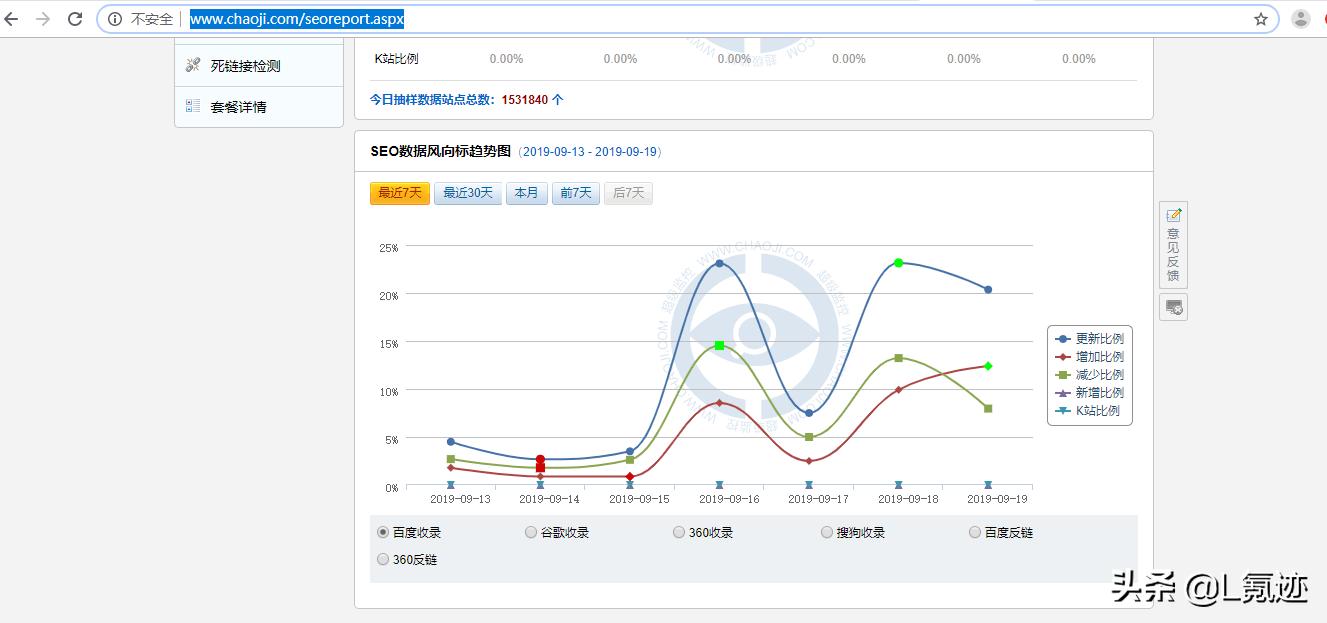Screen dimensions: 1327x623
Task: Switch to the 最近30天 view
Action: point(467,193)
